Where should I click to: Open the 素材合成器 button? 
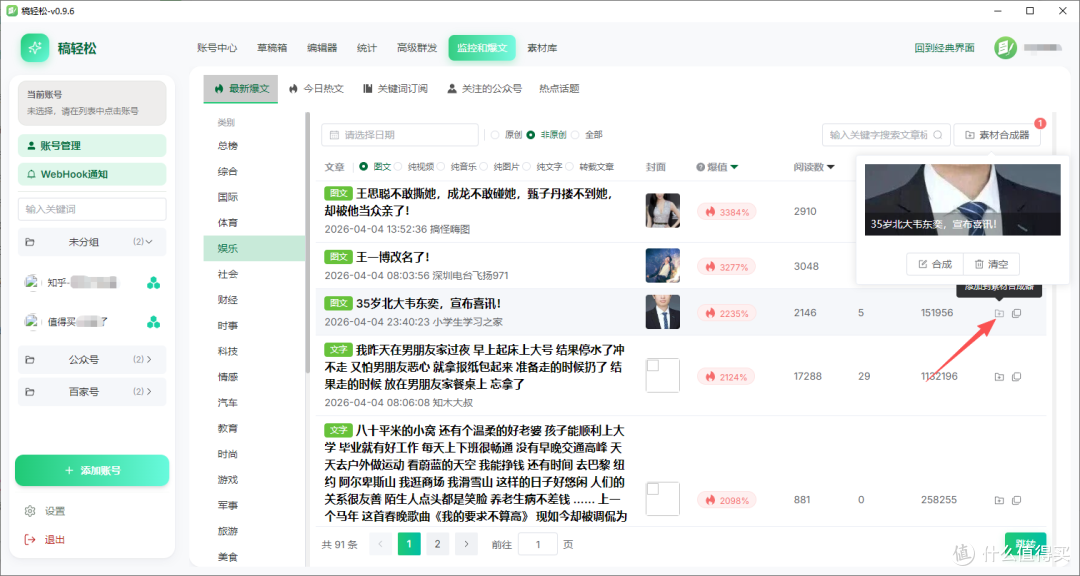click(x=997, y=135)
